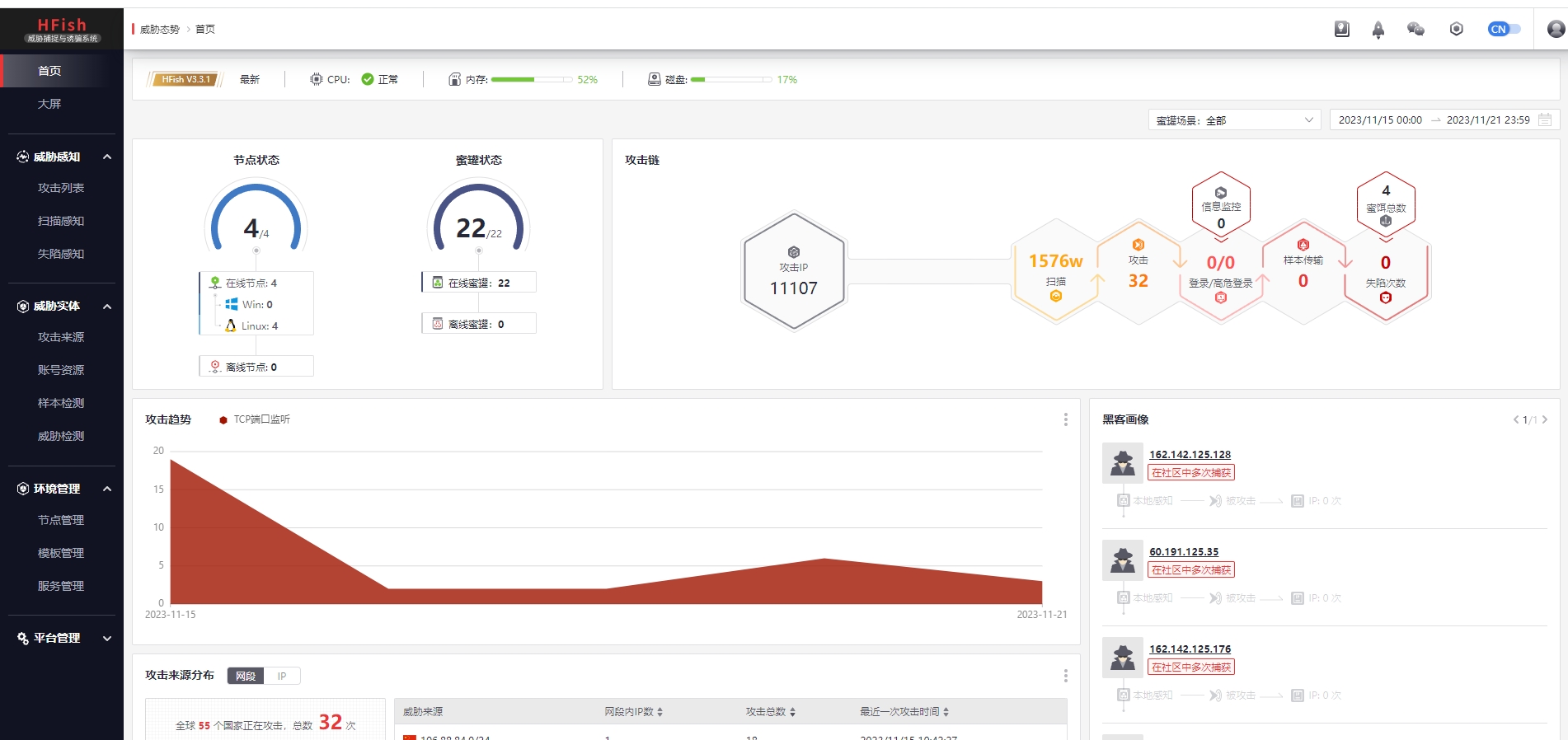1568x740 pixels.
Task: Expand the 平台管理 sidebar section
Action: pyautogui.click(x=107, y=639)
